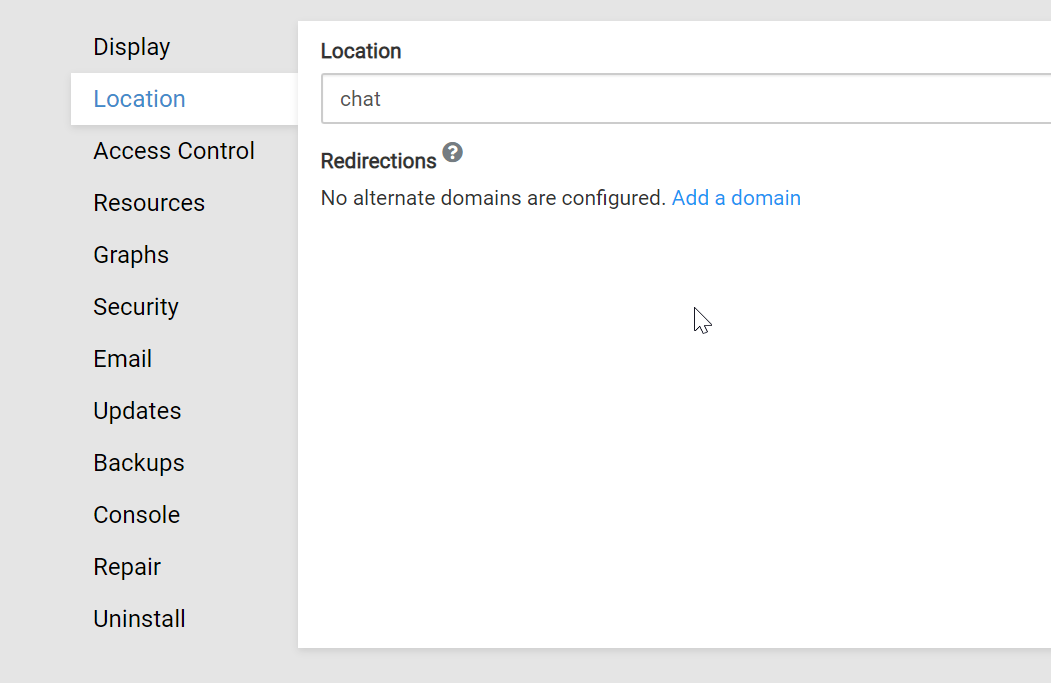Click the 'chat' text in the Location field

[x=360, y=99]
